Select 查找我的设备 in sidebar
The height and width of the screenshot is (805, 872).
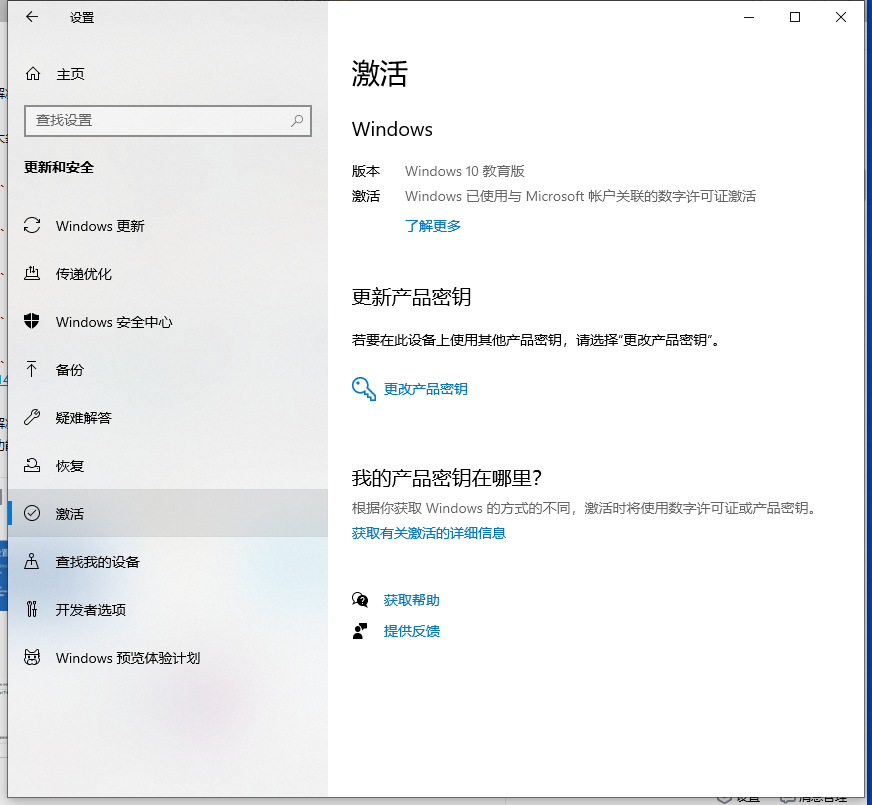(98, 562)
